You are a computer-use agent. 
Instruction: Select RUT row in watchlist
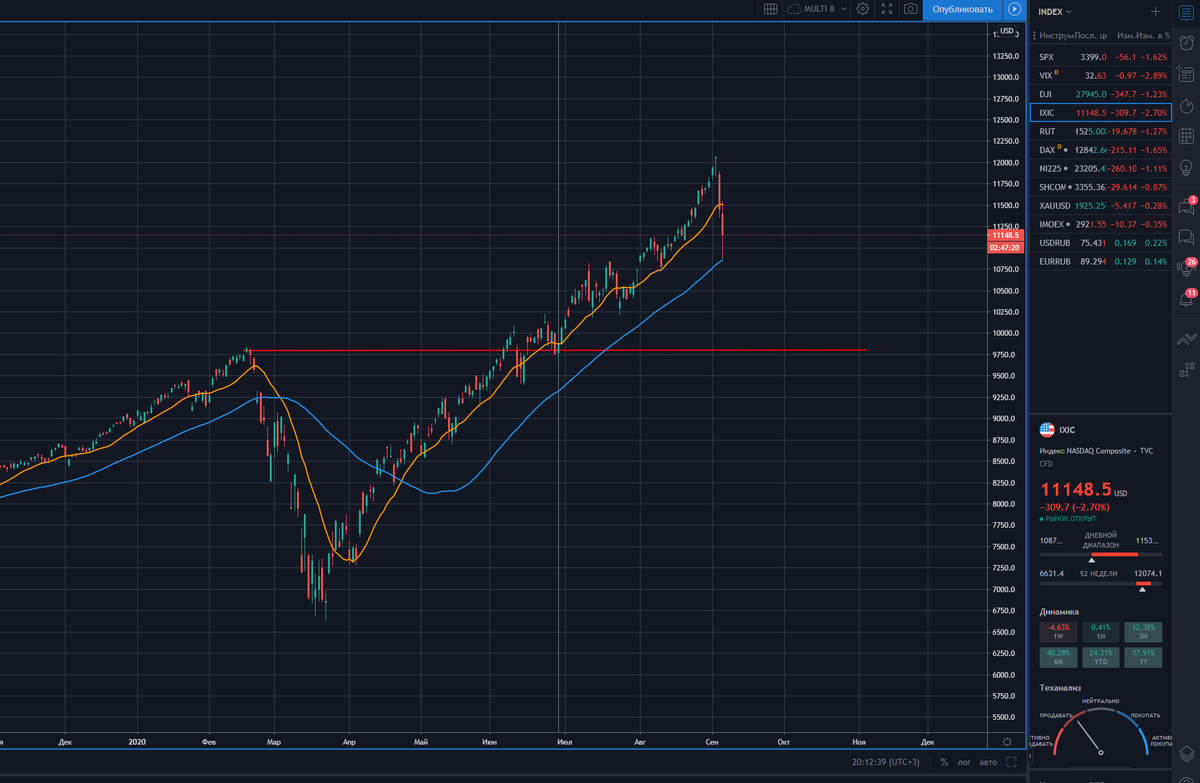click(x=1100, y=131)
